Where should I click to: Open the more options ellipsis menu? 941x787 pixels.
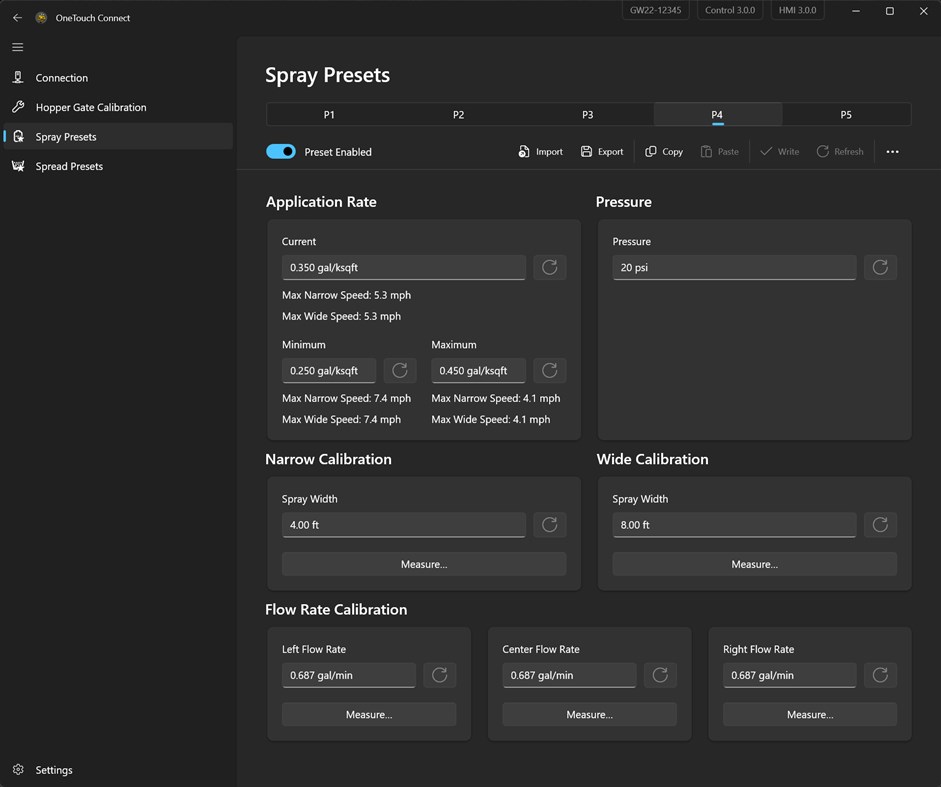click(x=892, y=152)
